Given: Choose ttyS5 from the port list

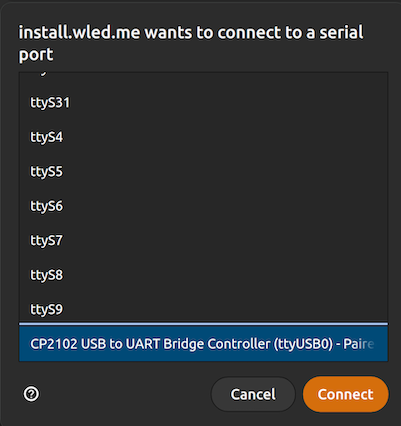Looking at the screenshot, I should [204, 172].
